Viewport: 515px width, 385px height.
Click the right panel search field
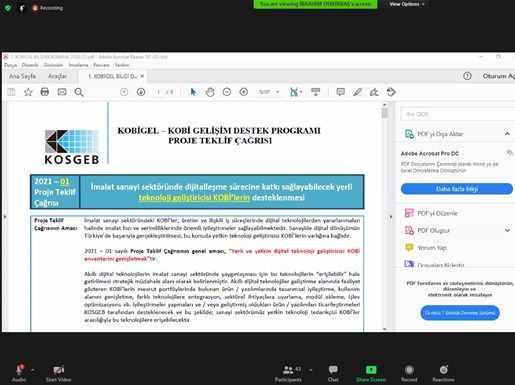458,114
